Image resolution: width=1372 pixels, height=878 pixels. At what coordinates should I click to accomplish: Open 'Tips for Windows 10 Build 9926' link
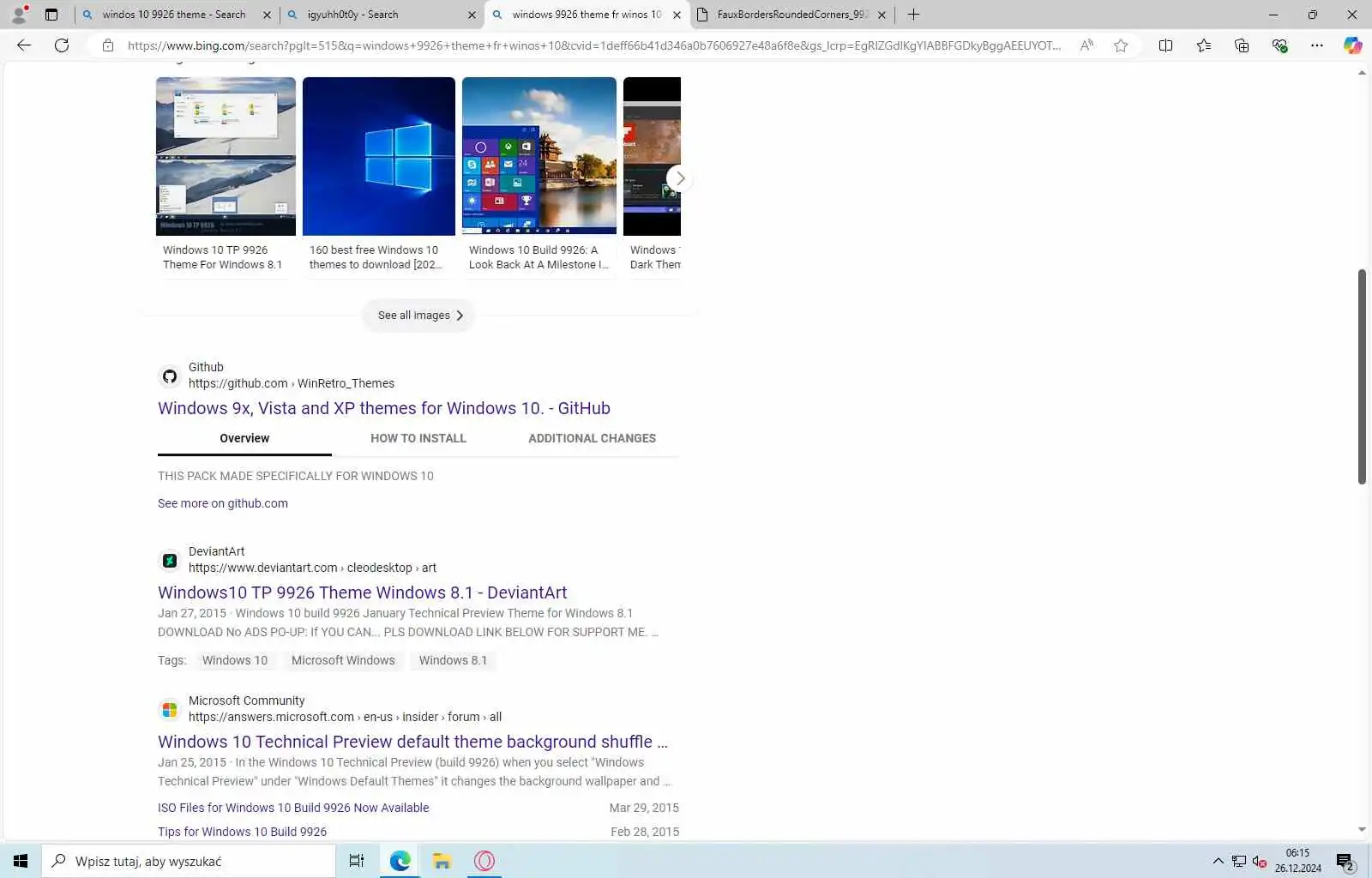tap(242, 832)
